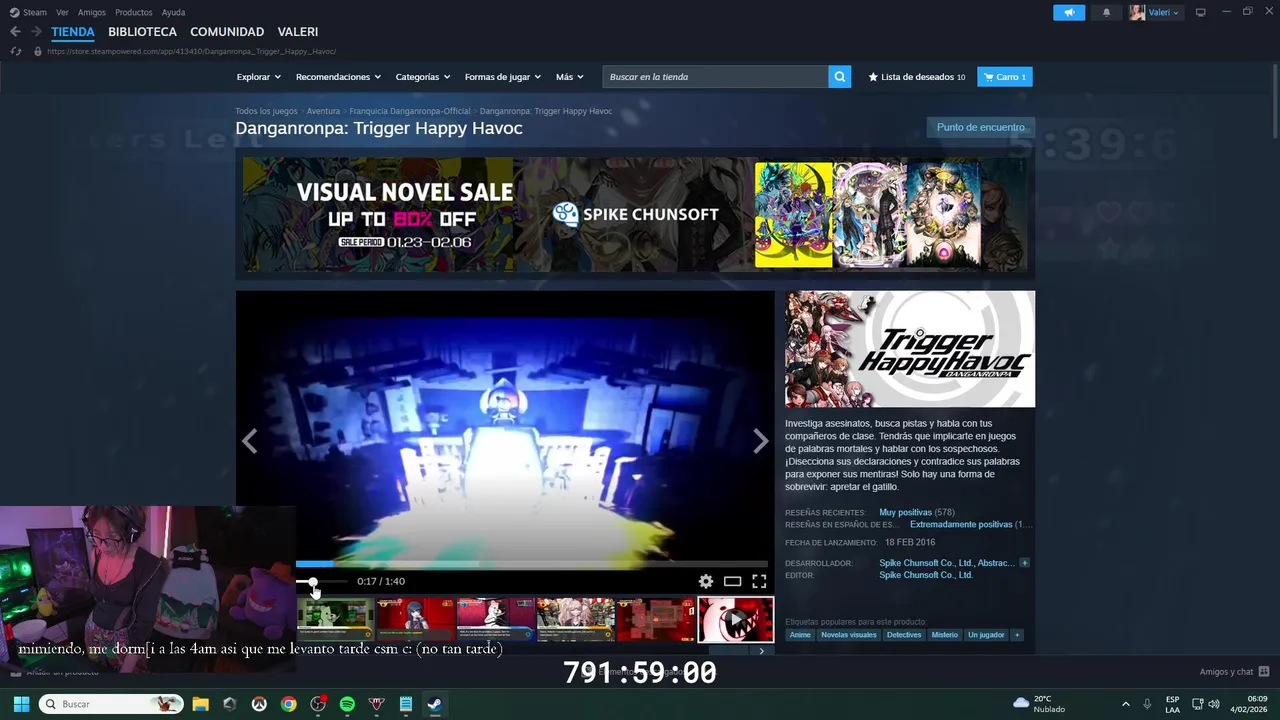Image resolution: width=1280 pixels, height=720 pixels.
Task: Open the Carro shopping cart
Action: [1005, 77]
